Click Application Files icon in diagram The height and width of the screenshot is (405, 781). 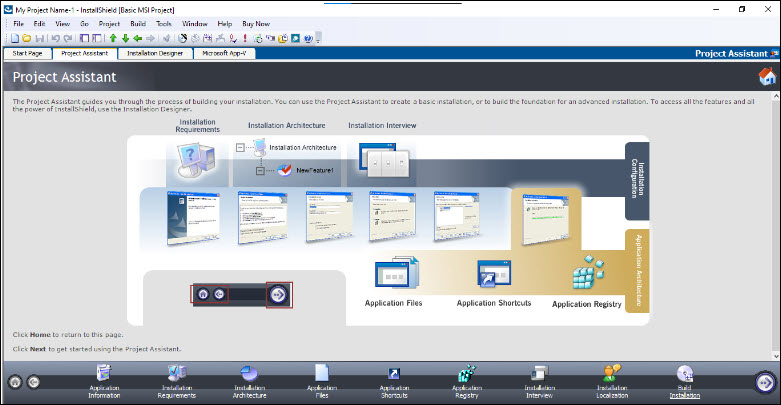[x=396, y=273]
